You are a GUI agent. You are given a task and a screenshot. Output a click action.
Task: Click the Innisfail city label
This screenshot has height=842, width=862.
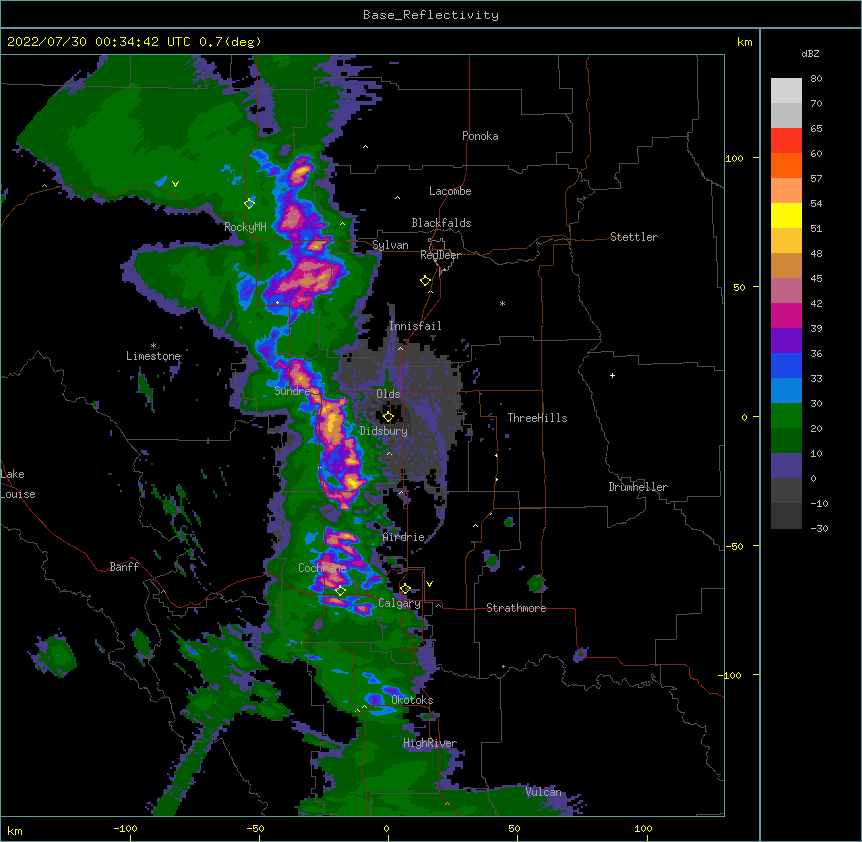point(415,326)
